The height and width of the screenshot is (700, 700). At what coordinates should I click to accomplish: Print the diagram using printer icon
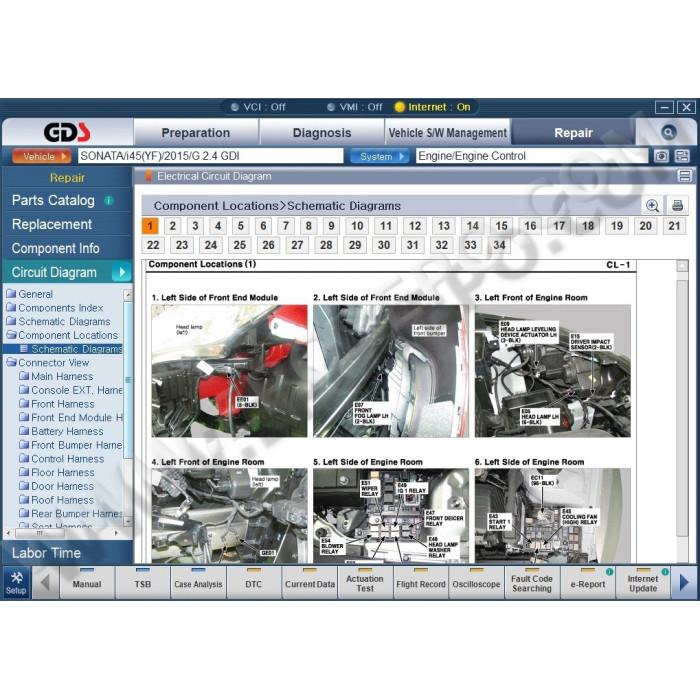coord(677,205)
